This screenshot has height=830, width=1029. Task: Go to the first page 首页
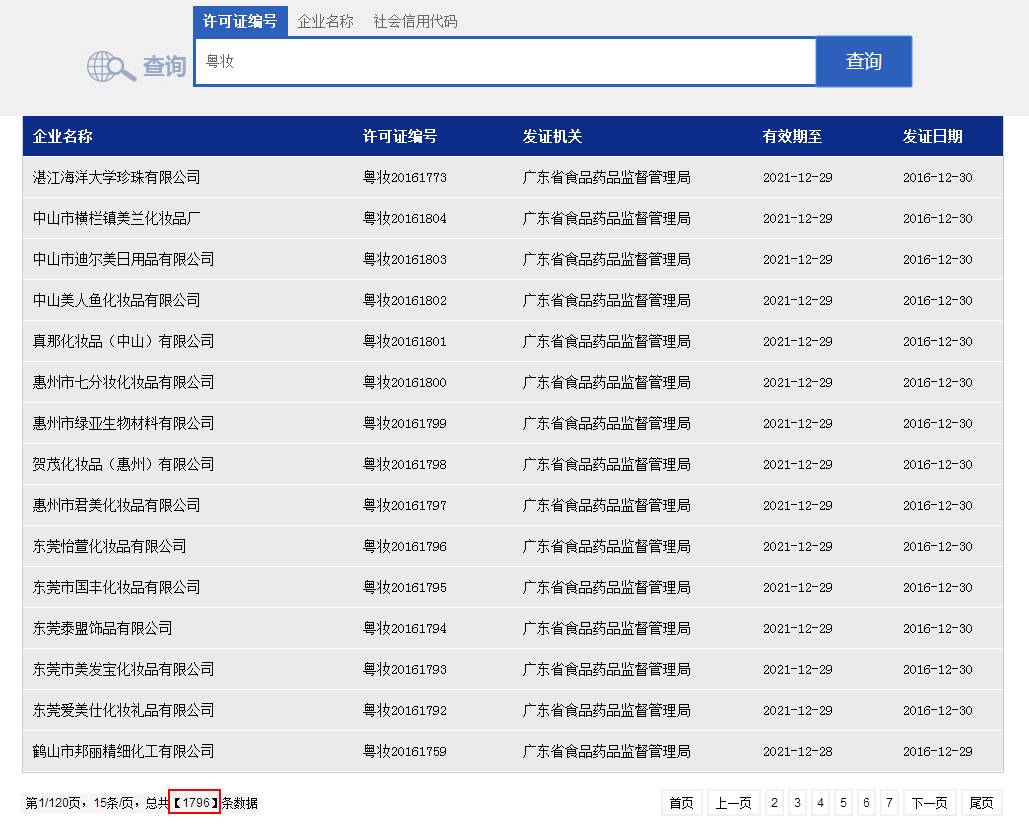click(x=681, y=802)
